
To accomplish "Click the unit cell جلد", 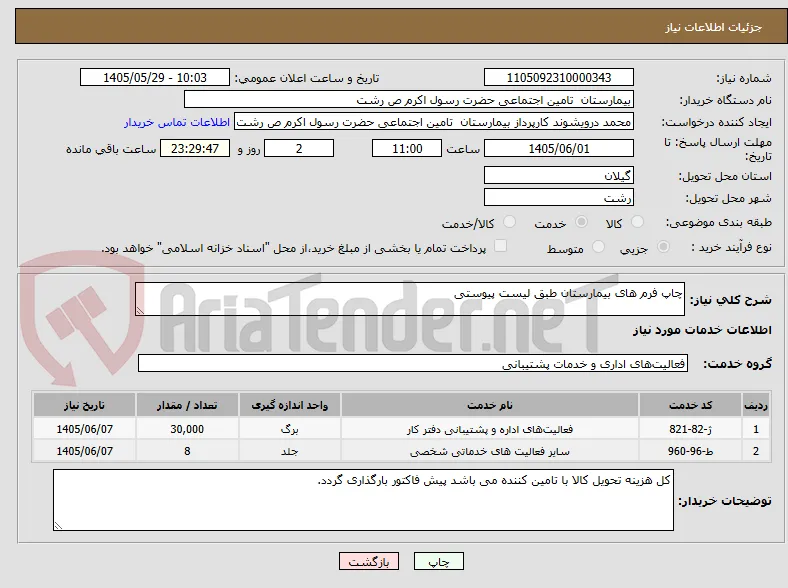I will 290,451.
